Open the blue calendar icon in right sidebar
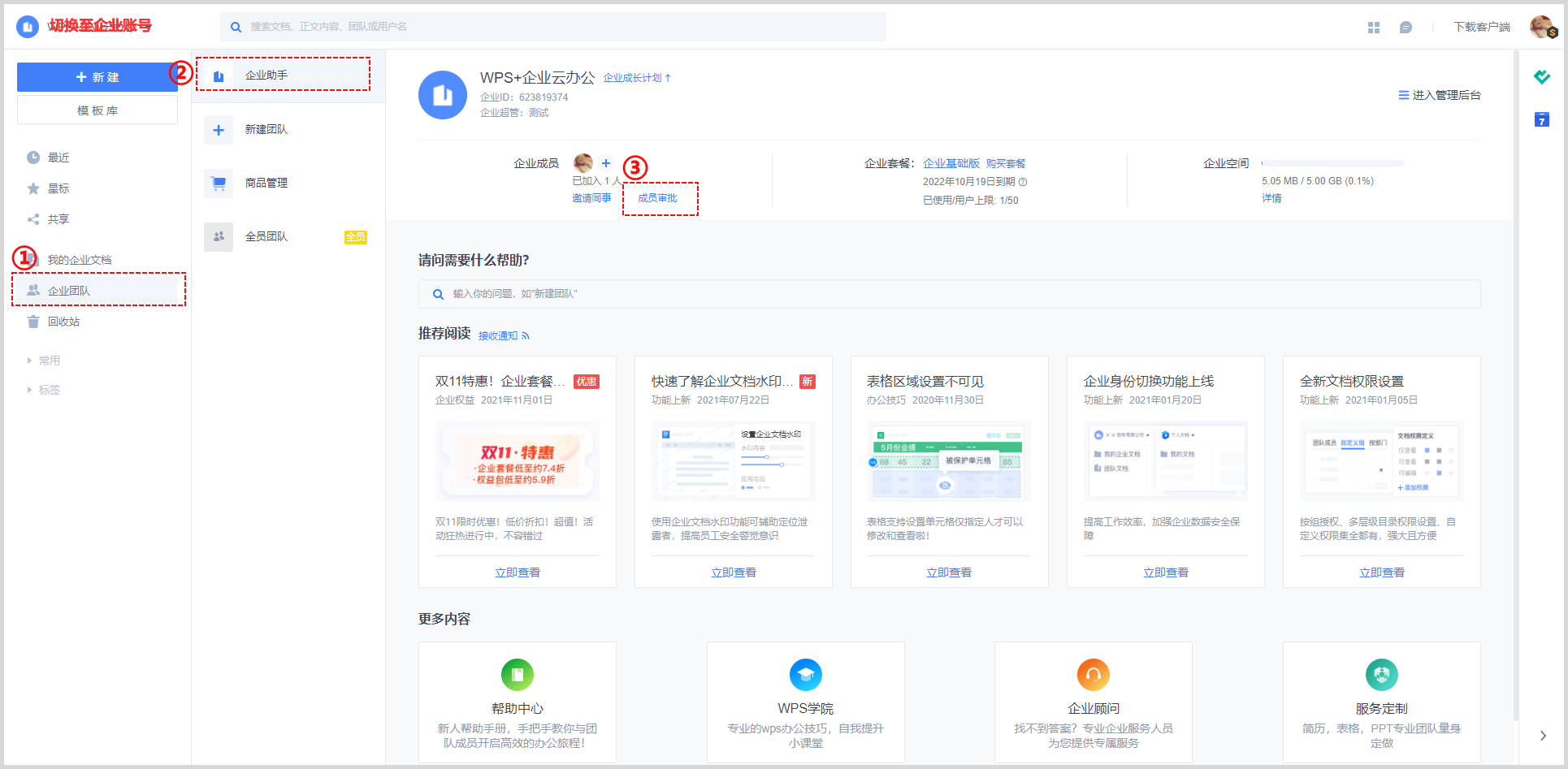 pos(1542,120)
